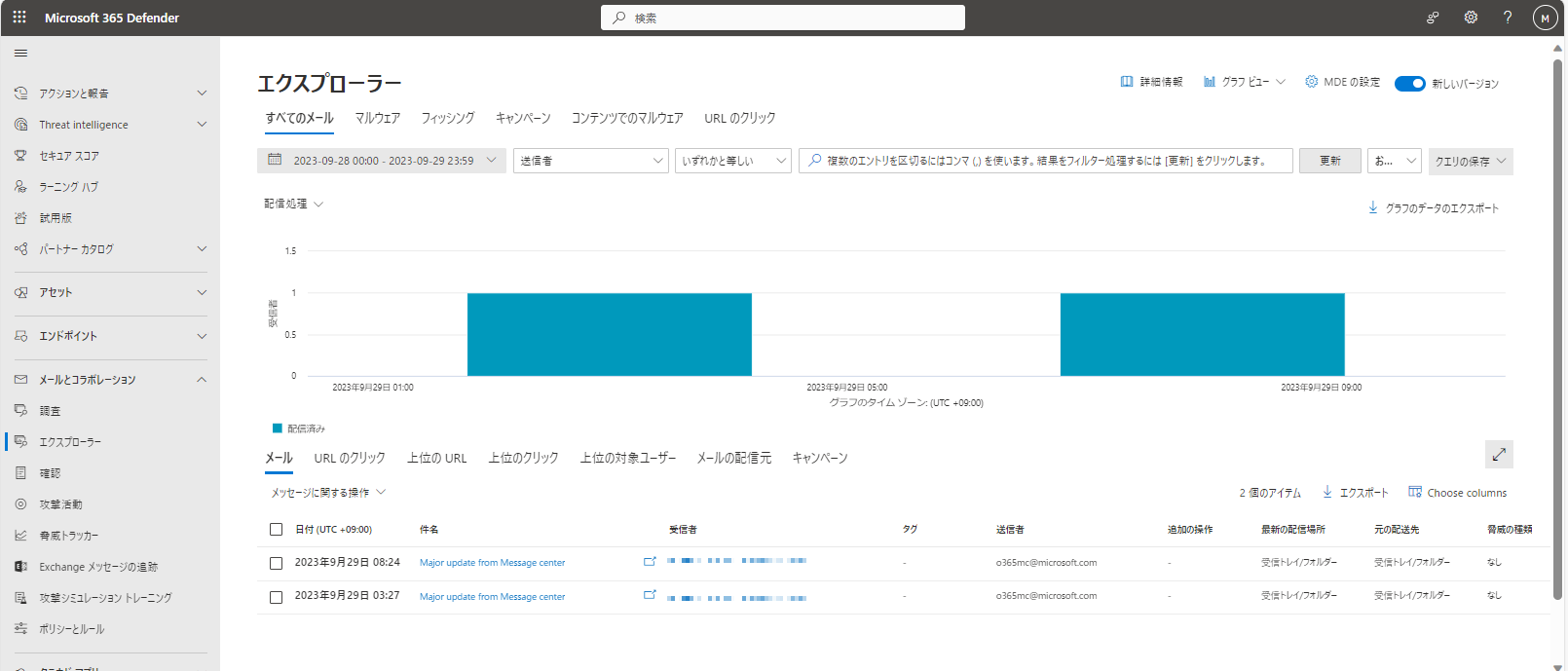The height and width of the screenshot is (671, 1568).
Task: Open the 上位の対象ユーザー tab
Action: pos(628,458)
